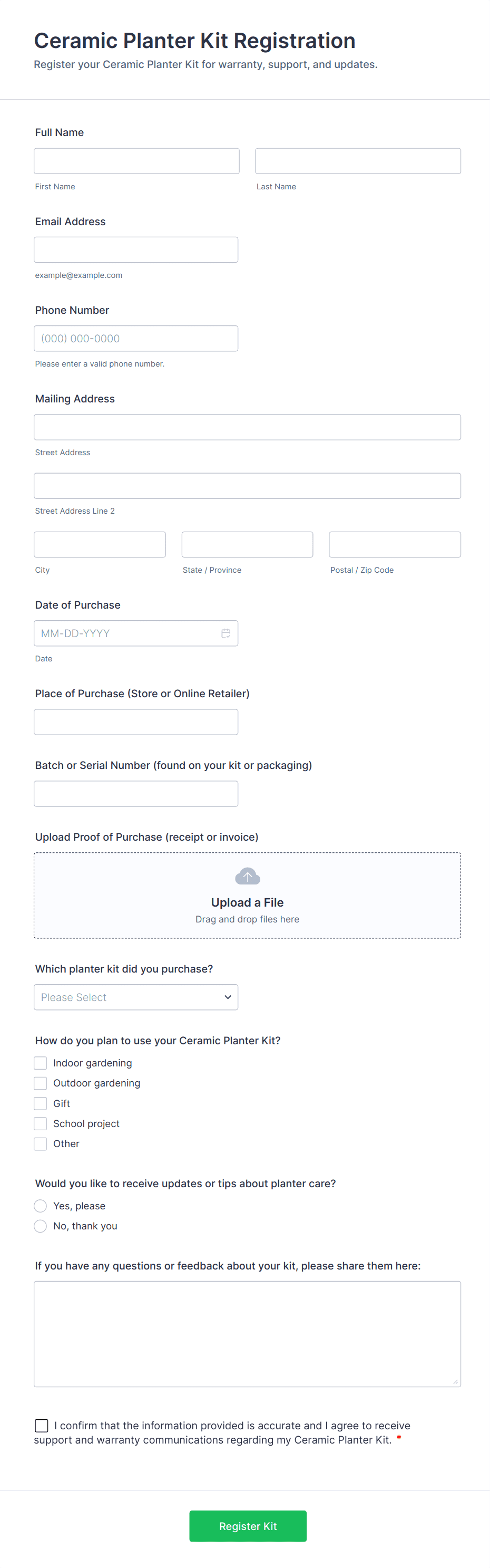Focus the Phone Number field
The width and height of the screenshot is (490, 1568).
(x=135, y=339)
